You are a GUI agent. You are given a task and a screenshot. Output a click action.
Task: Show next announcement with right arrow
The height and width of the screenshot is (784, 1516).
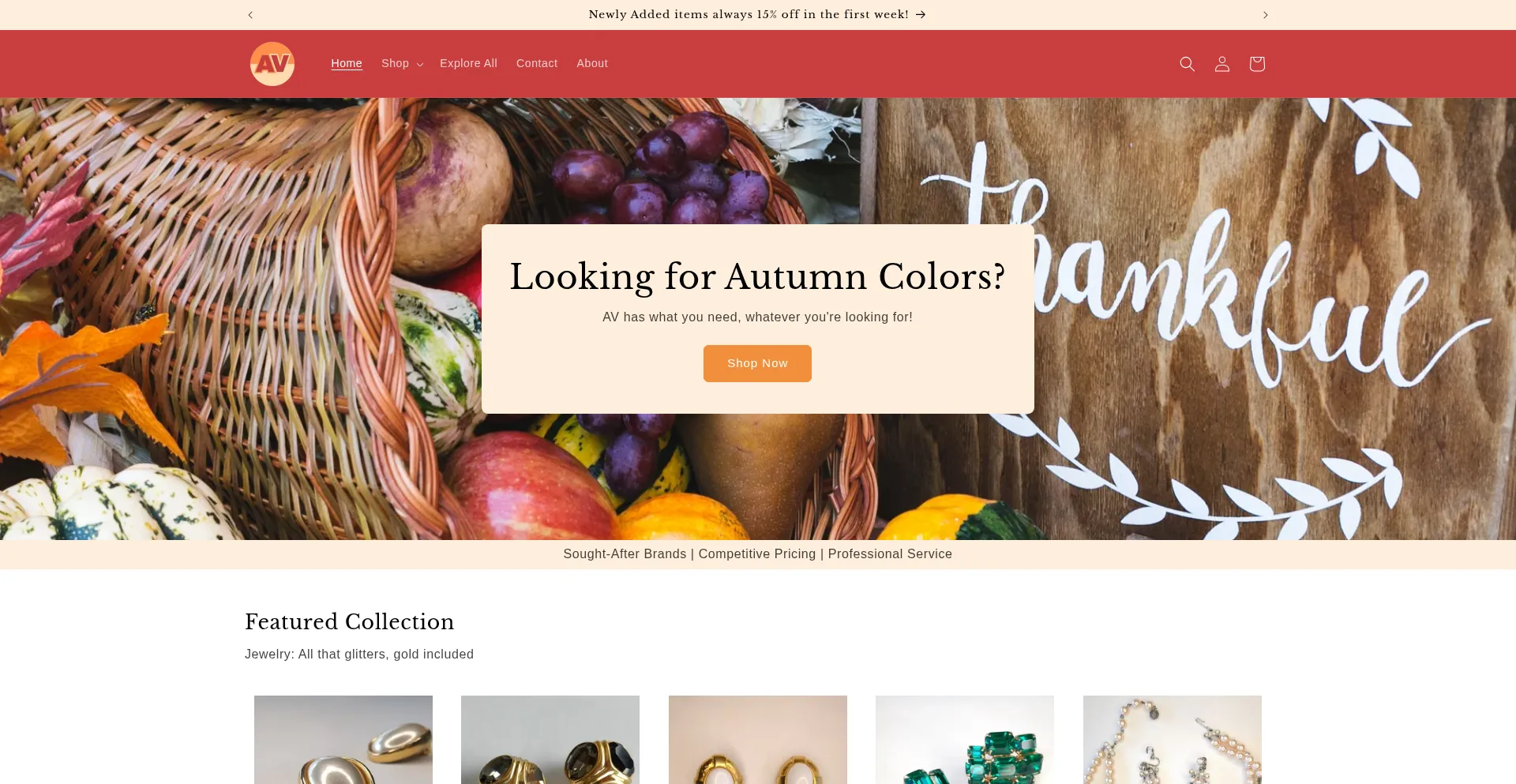(1265, 15)
